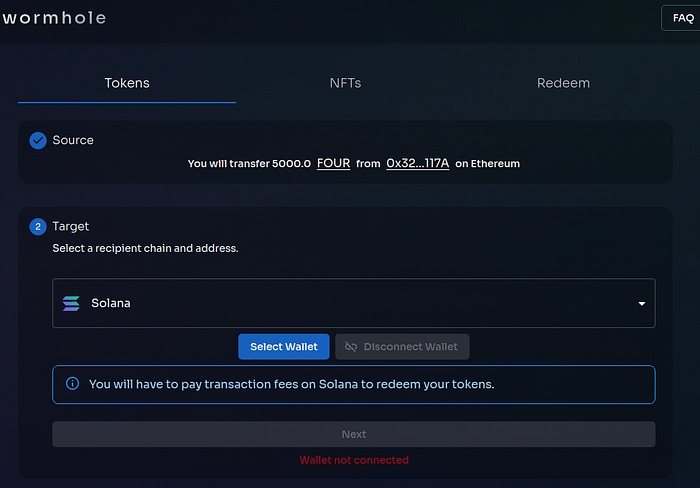Click the Source step checkmark icon

click(x=38, y=141)
